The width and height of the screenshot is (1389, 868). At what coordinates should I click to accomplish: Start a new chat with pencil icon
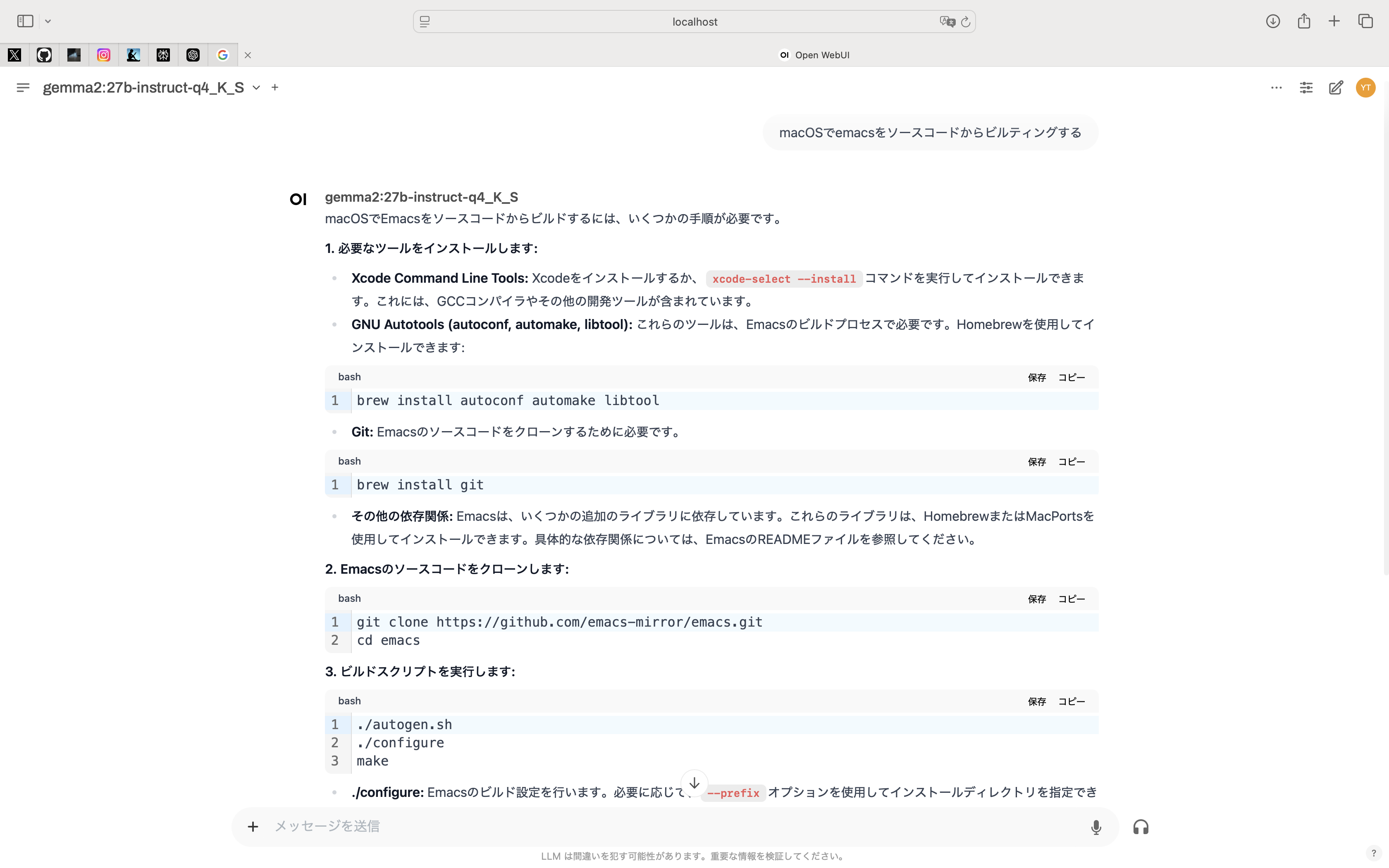(1336, 88)
